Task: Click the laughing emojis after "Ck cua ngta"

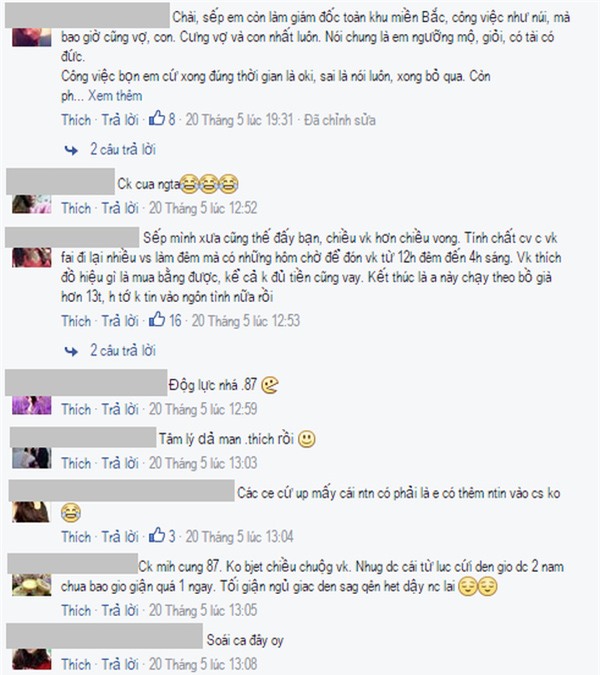Action: tap(209, 184)
